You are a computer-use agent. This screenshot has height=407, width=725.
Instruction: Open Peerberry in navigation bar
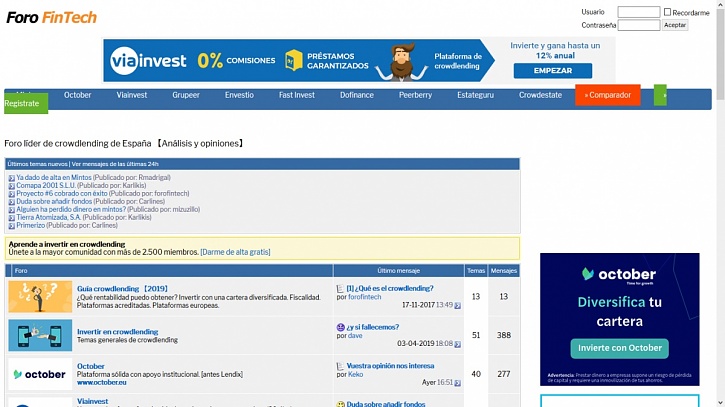tap(415, 95)
